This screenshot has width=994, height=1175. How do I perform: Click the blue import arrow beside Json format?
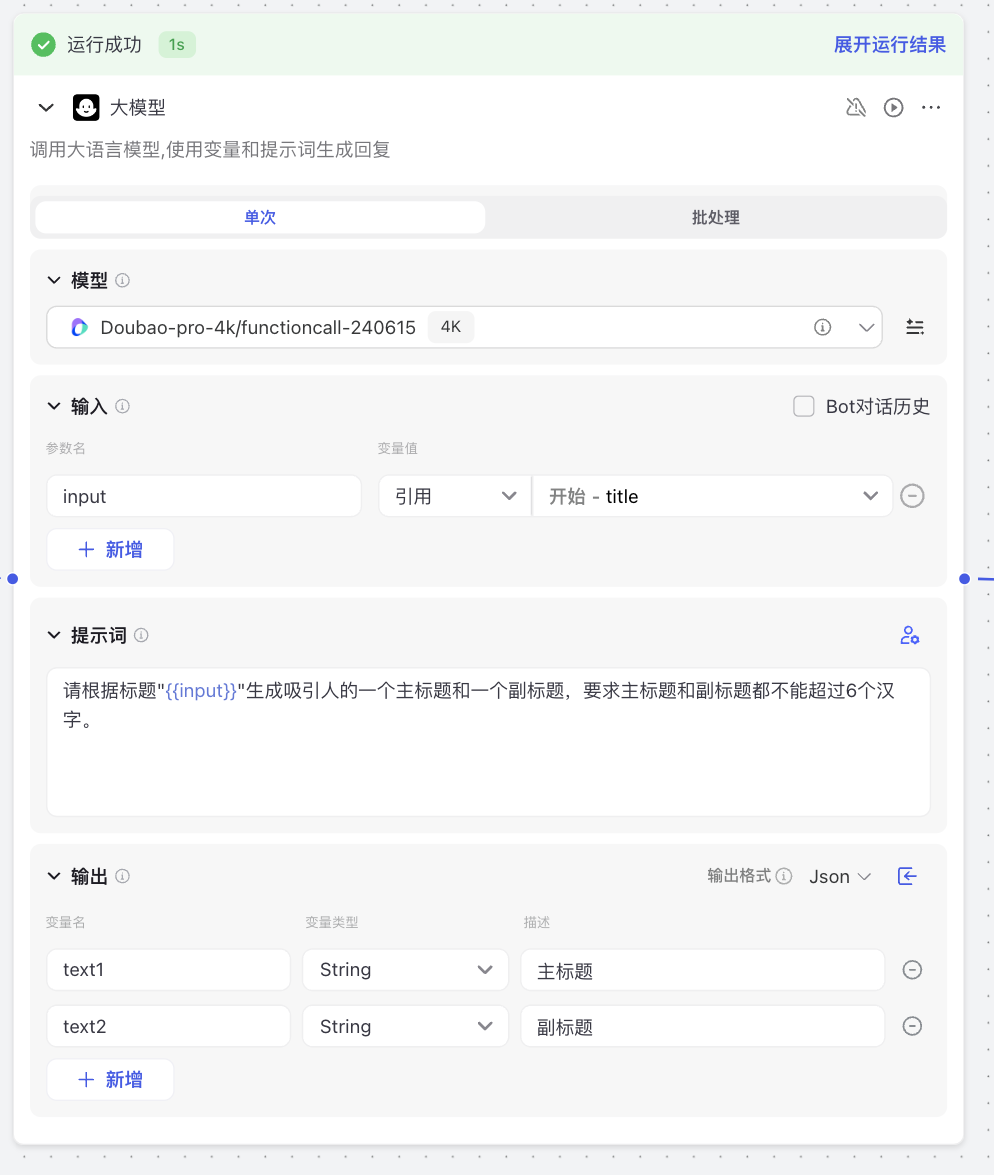pyautogui.click(x=907, y=876)
